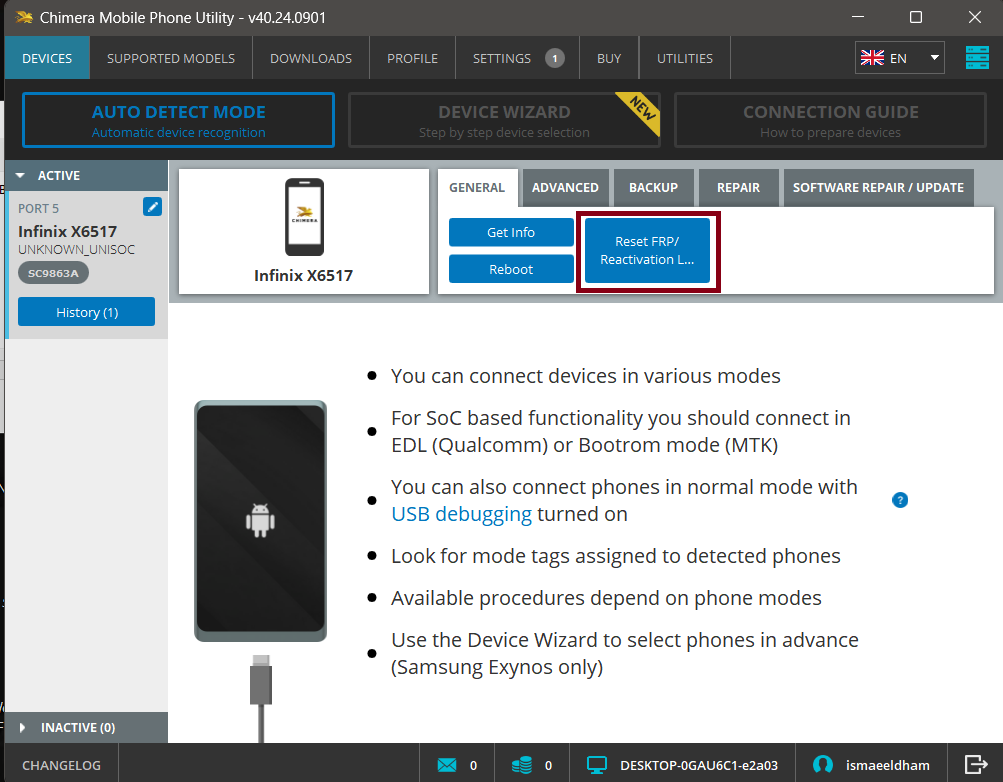Viewport: 1003px width, 782px height.
Task: Collapse the ACTIVE devices section
Action: click(21, 176)
